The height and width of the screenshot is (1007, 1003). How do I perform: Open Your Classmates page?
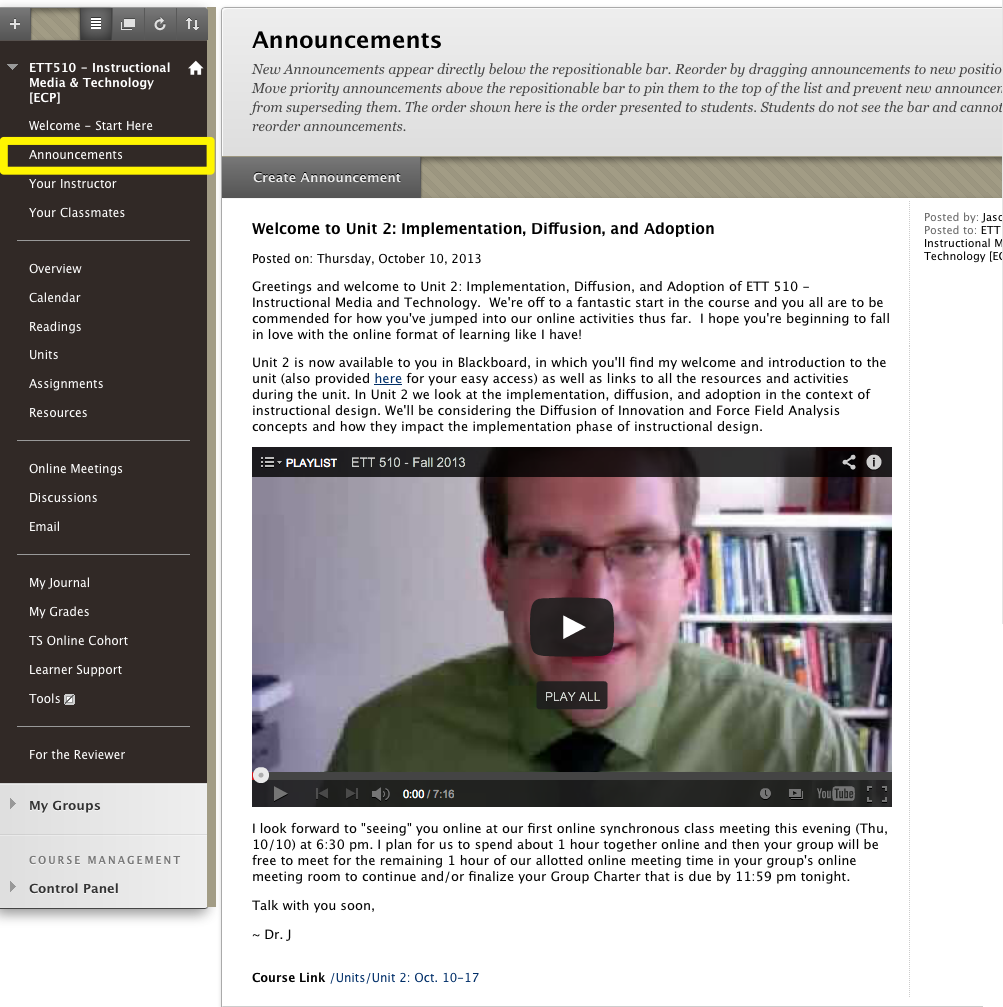(x=77, y=213)
